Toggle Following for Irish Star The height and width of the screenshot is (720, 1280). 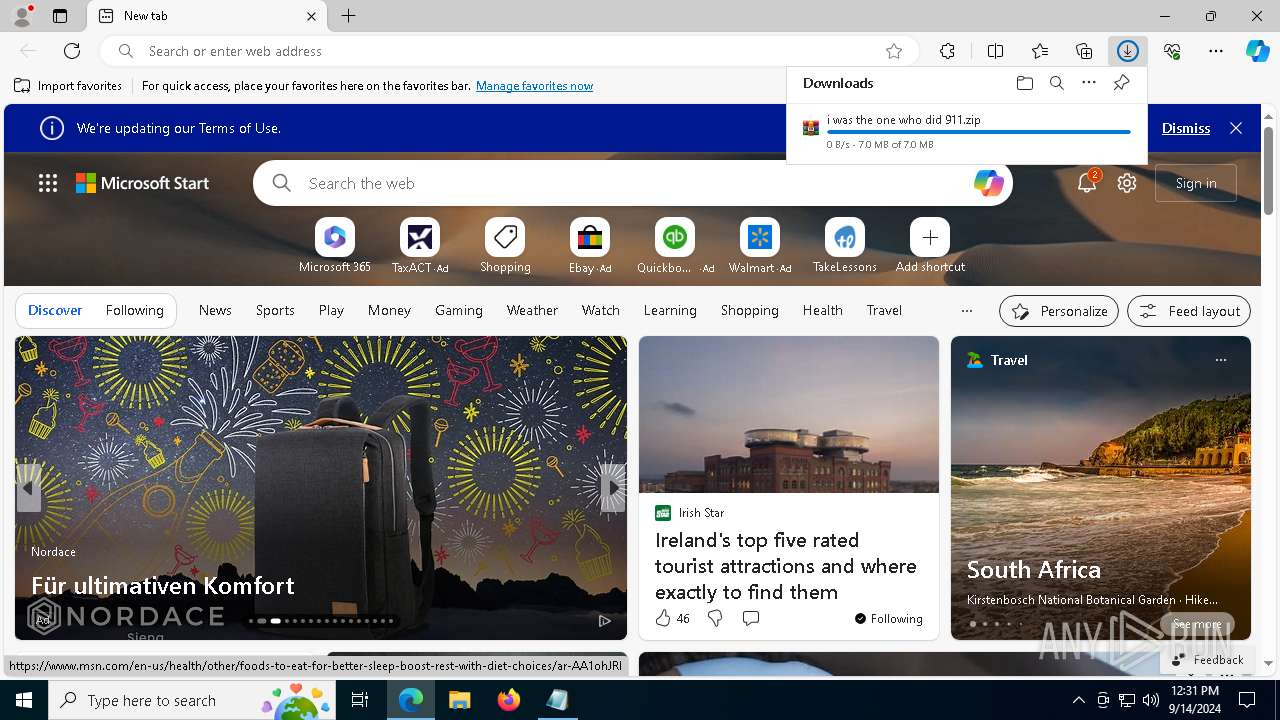point(889,619)
